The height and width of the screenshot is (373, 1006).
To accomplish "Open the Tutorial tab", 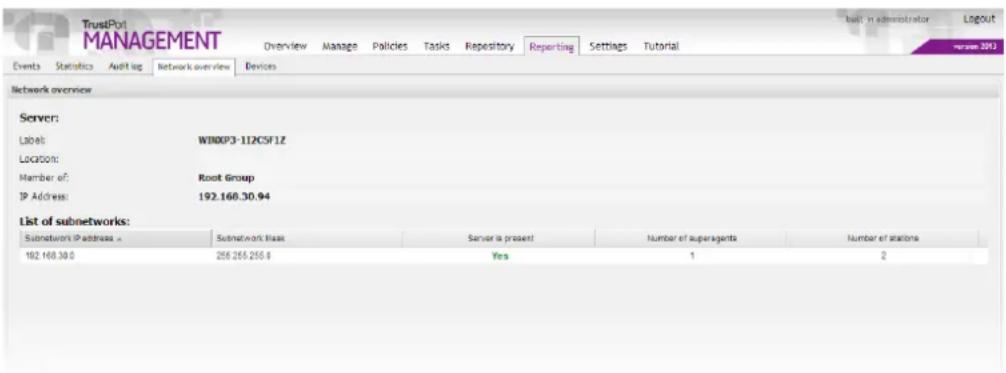I will tap(661, 46).
